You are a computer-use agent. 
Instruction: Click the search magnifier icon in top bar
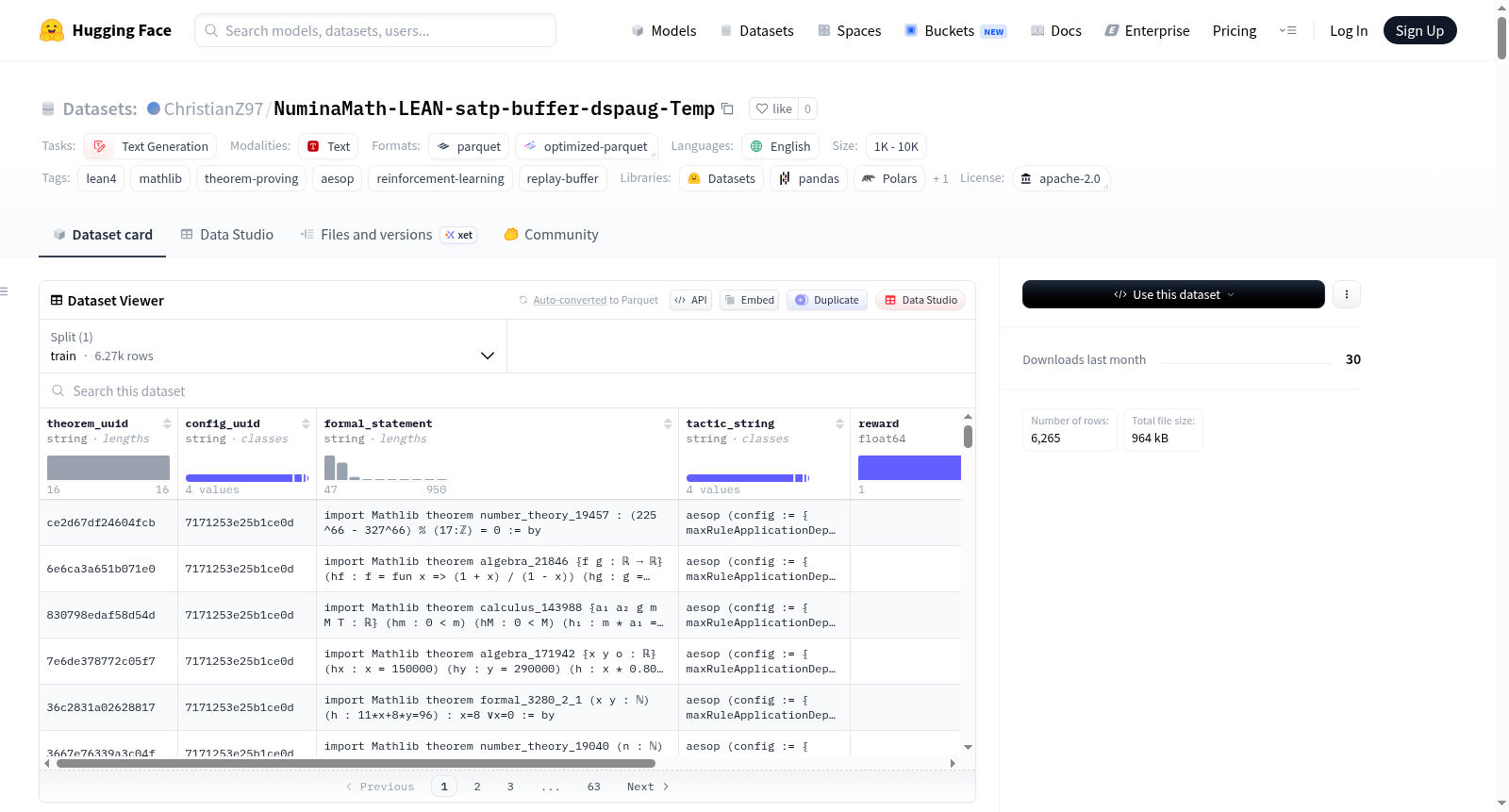(x=211, y=30)
